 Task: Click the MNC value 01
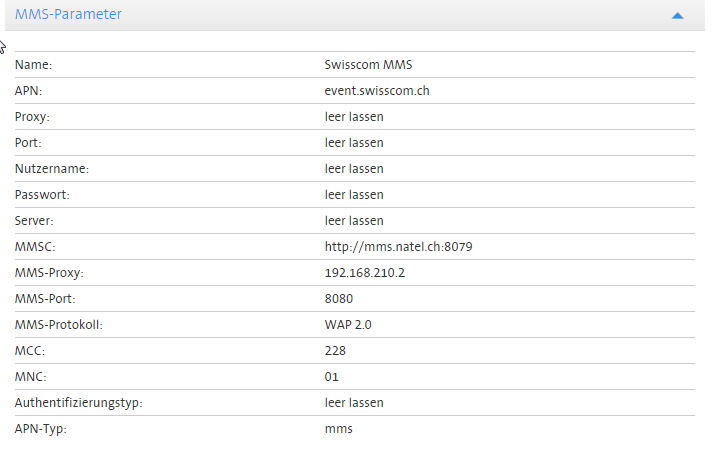(332, 377)
